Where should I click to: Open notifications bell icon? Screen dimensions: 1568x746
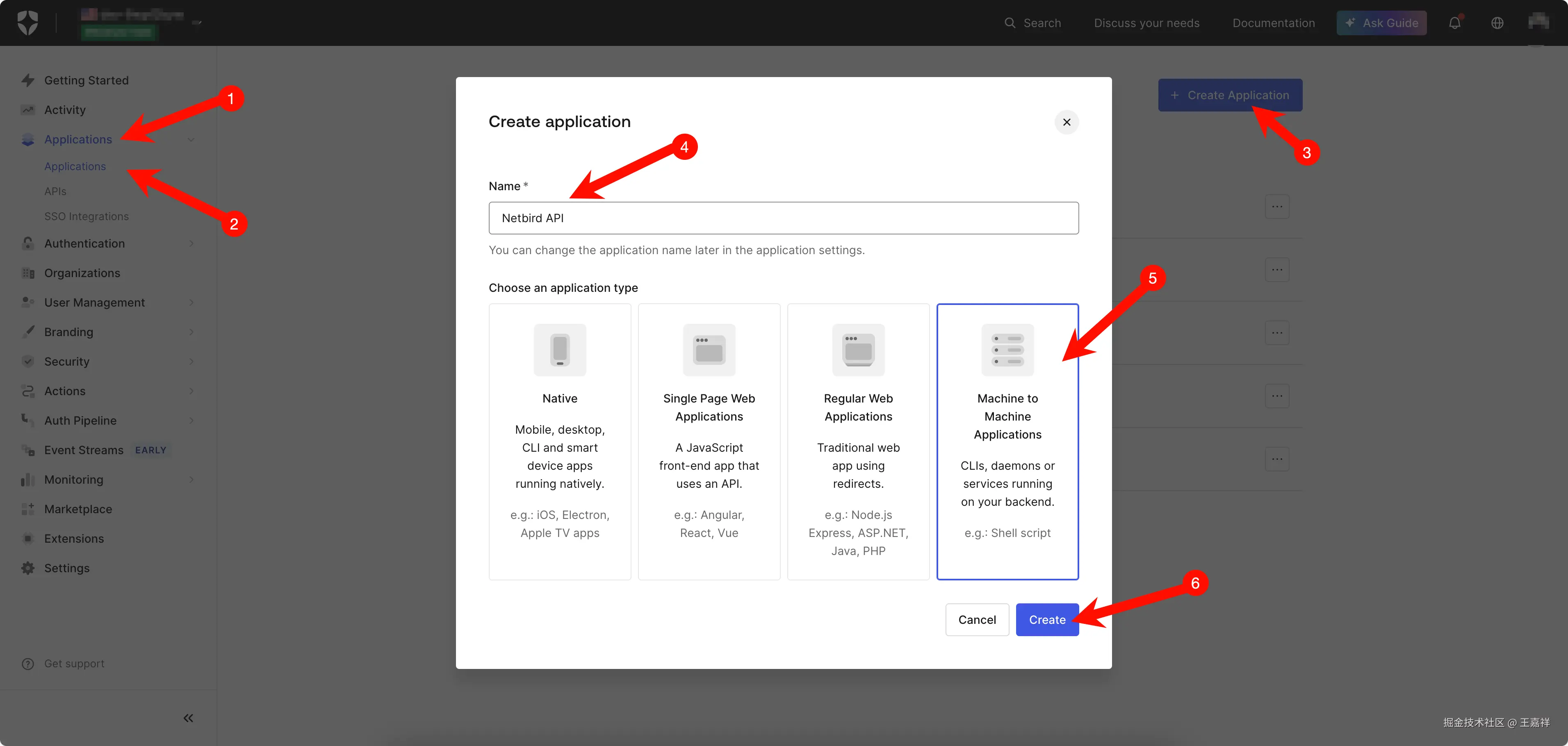(1454, 23)
